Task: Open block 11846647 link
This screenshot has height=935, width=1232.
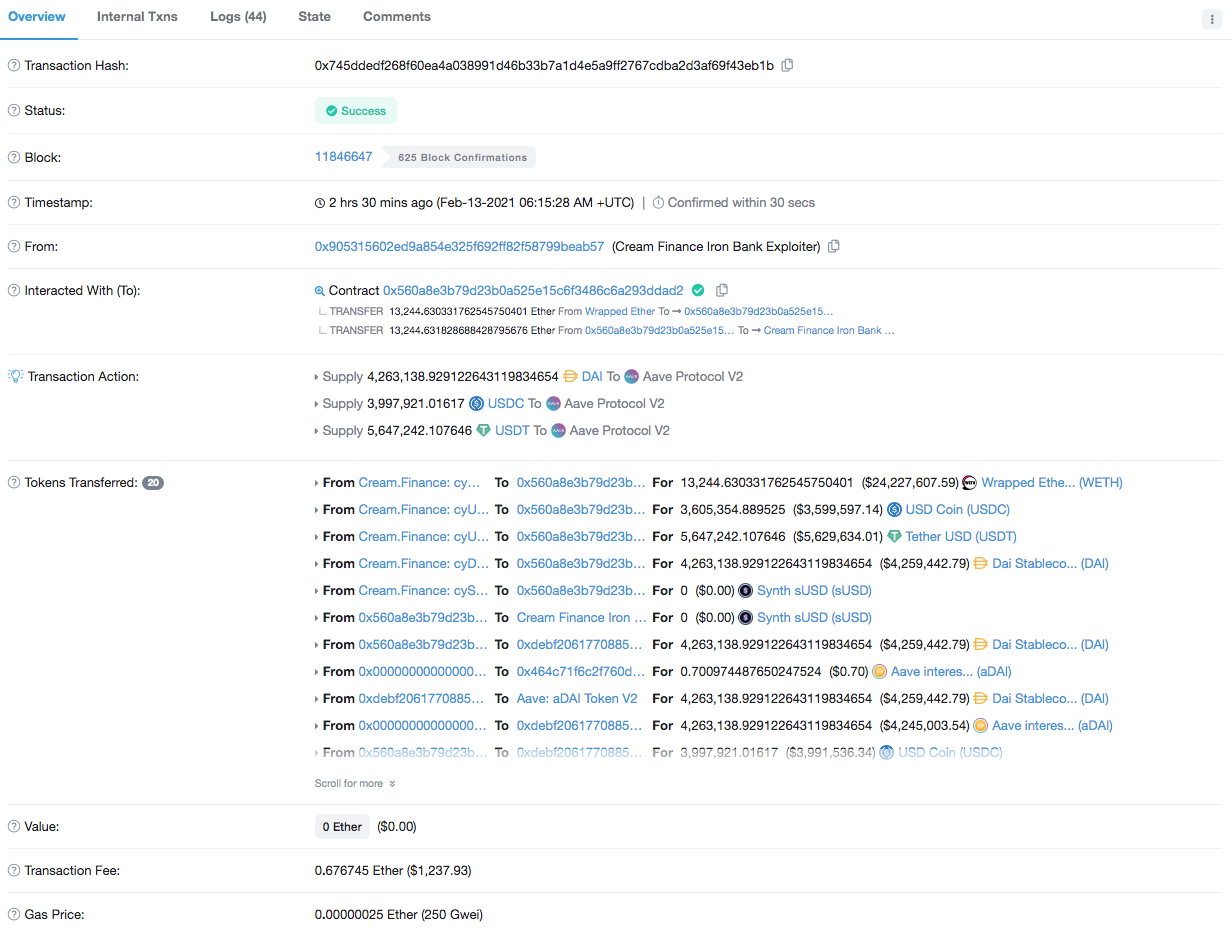Action: (343, 157)
